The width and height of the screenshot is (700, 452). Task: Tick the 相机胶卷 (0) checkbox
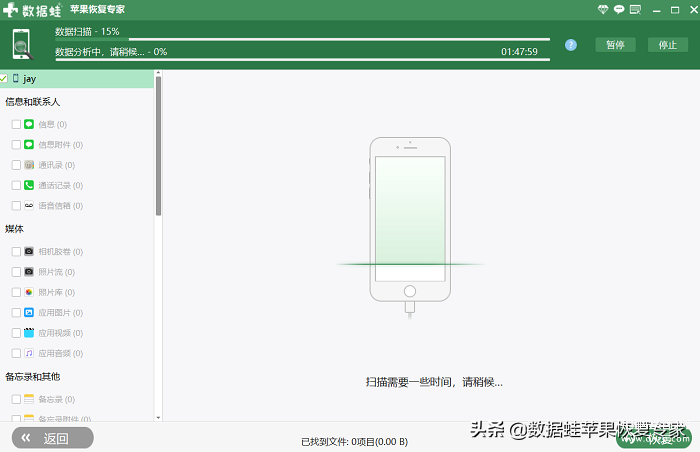16,251
